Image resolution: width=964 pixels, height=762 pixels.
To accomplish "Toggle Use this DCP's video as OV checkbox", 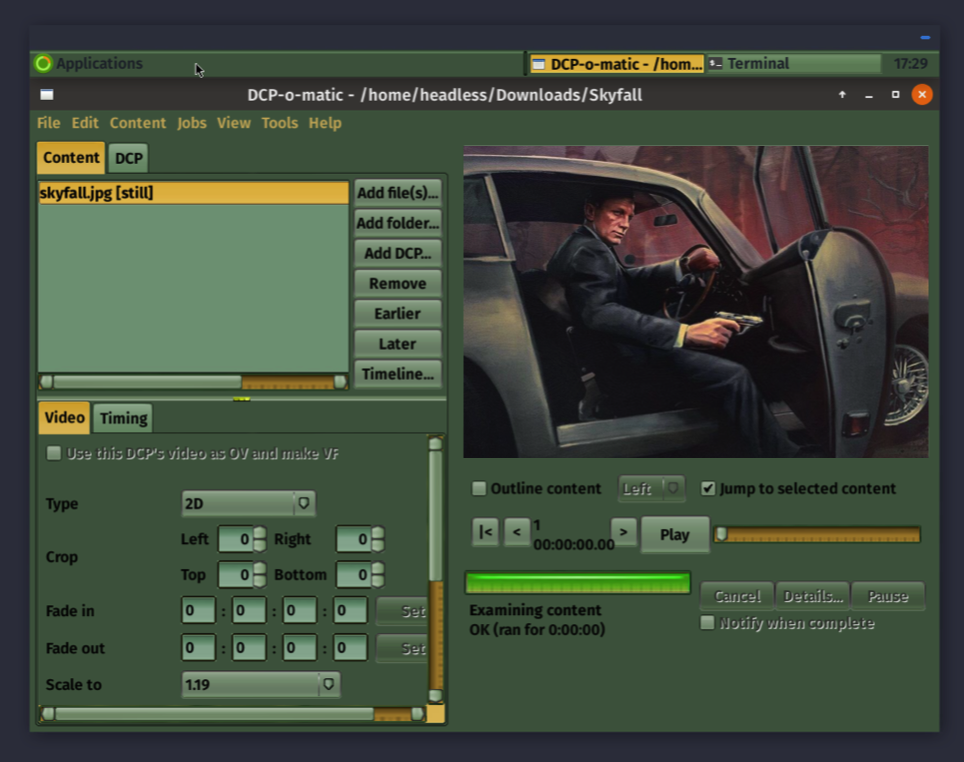I will tap(53, 453).
